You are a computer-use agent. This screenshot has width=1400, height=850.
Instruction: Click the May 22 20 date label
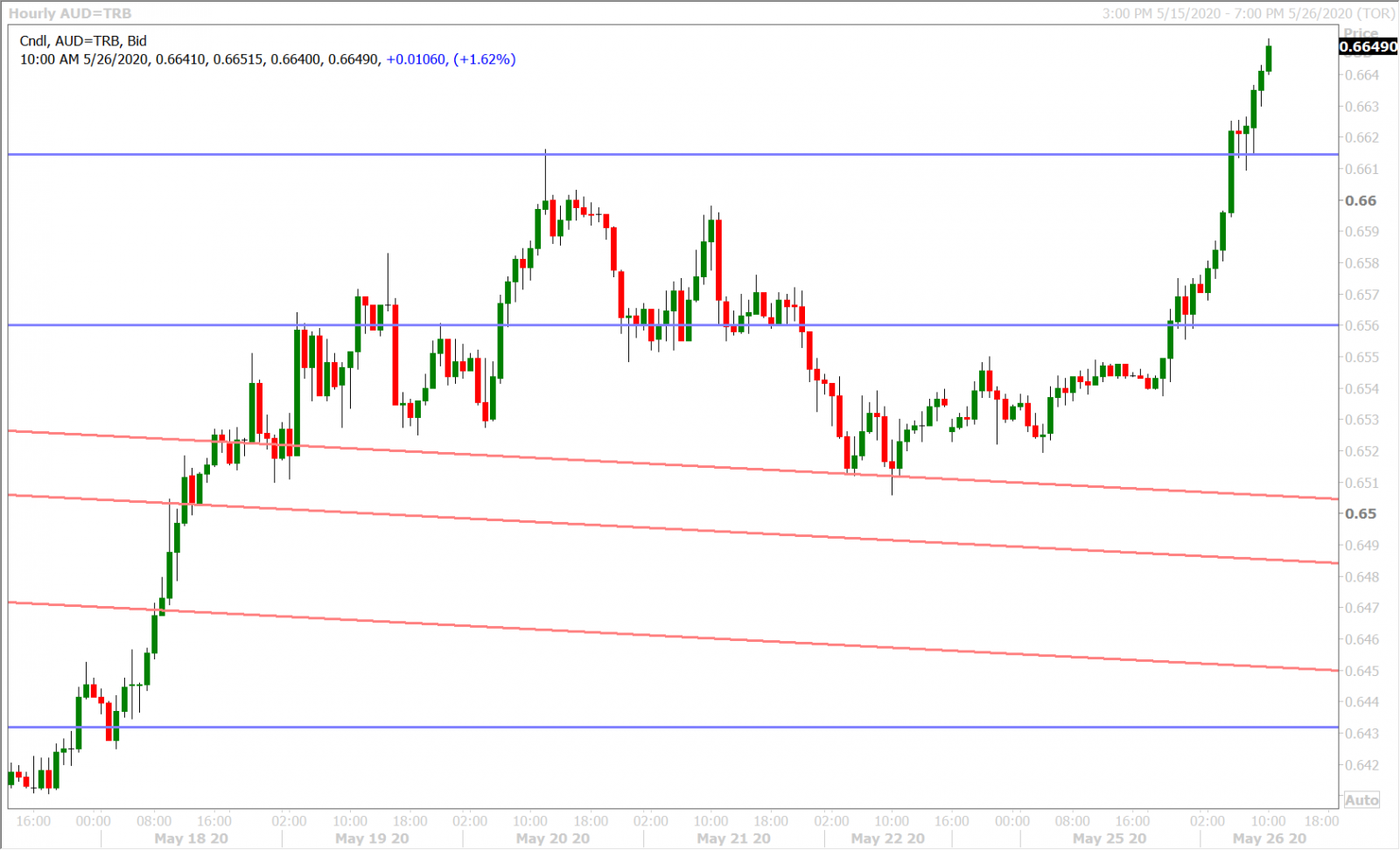pyautogui.click(x=887, y=839)
